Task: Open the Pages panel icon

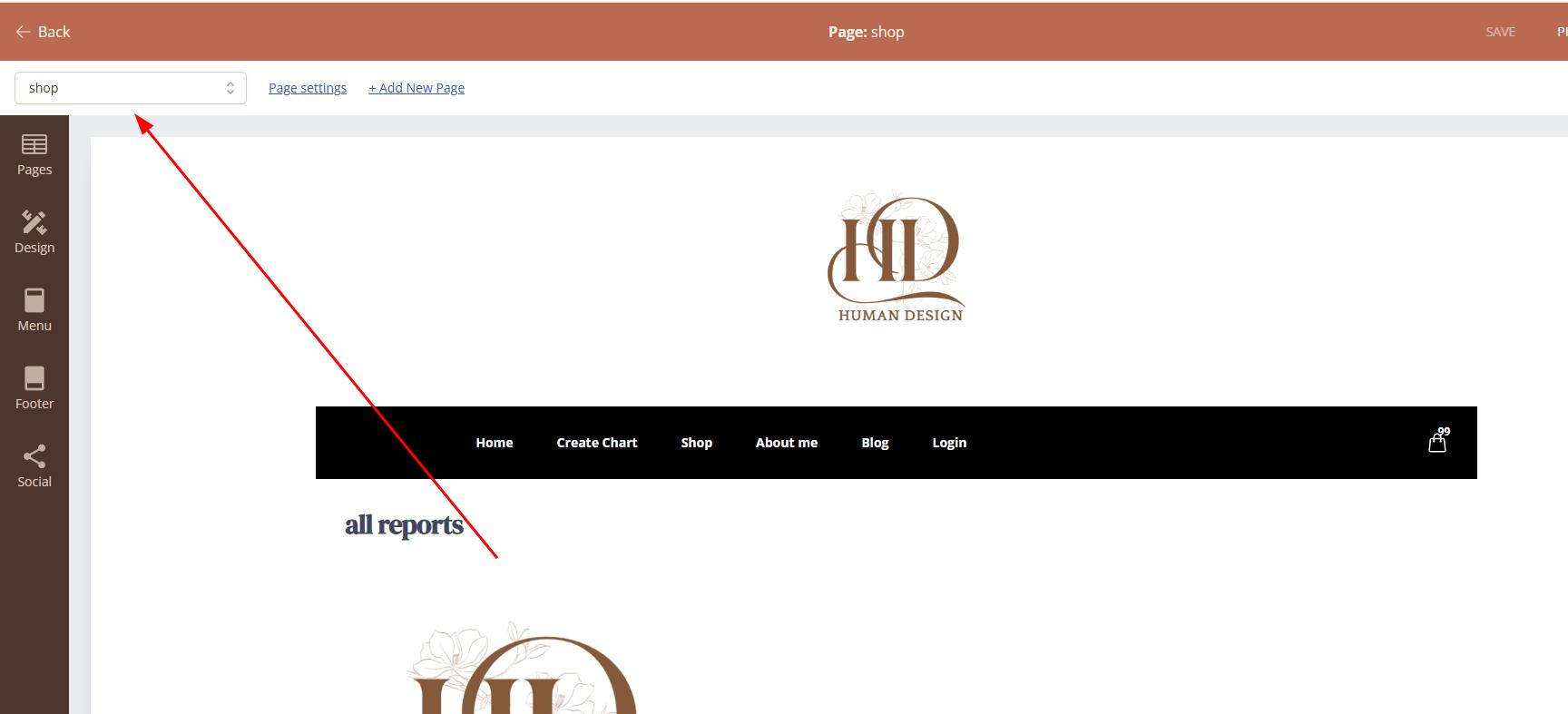Action: tap(34, 145)
